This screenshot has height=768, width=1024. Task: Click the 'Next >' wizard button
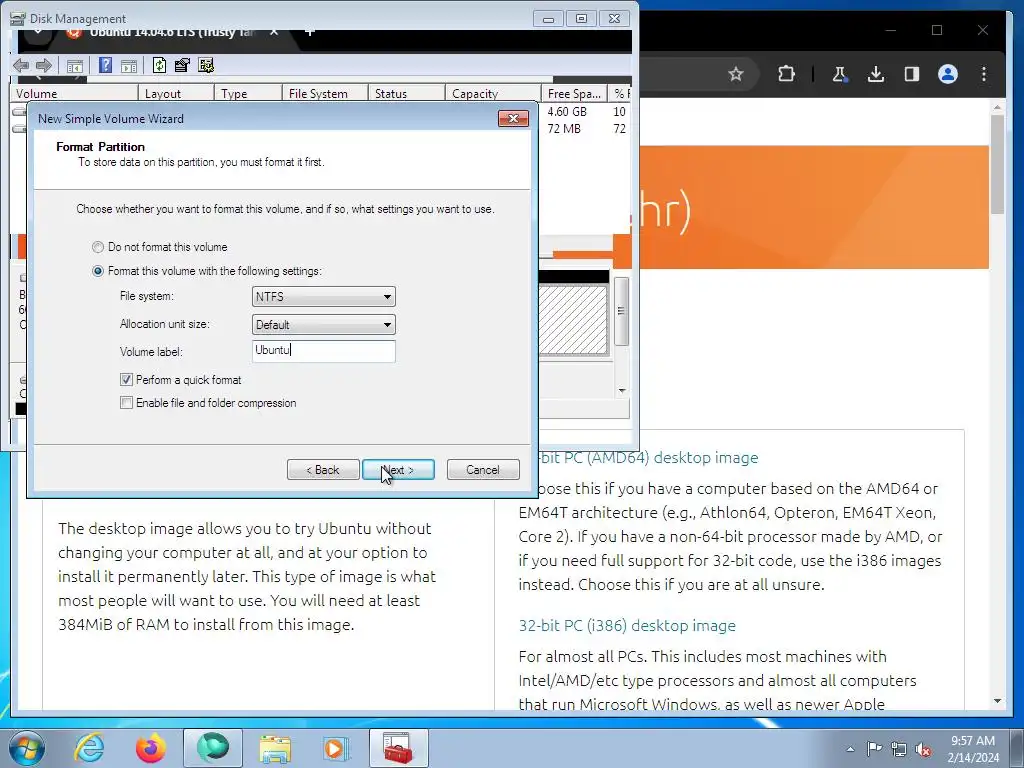coord(398,470)
